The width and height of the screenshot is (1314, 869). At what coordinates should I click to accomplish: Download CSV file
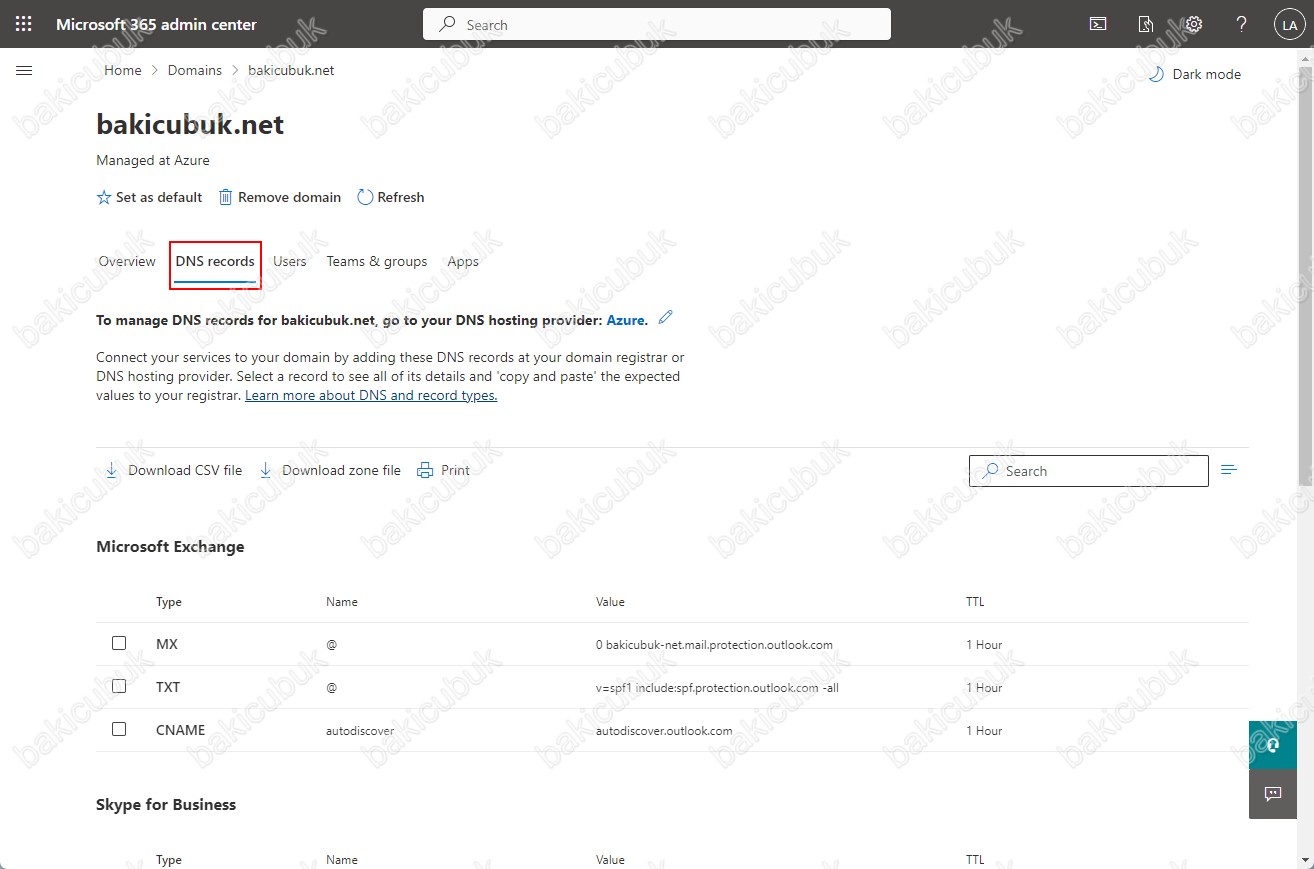pos(174,470)
